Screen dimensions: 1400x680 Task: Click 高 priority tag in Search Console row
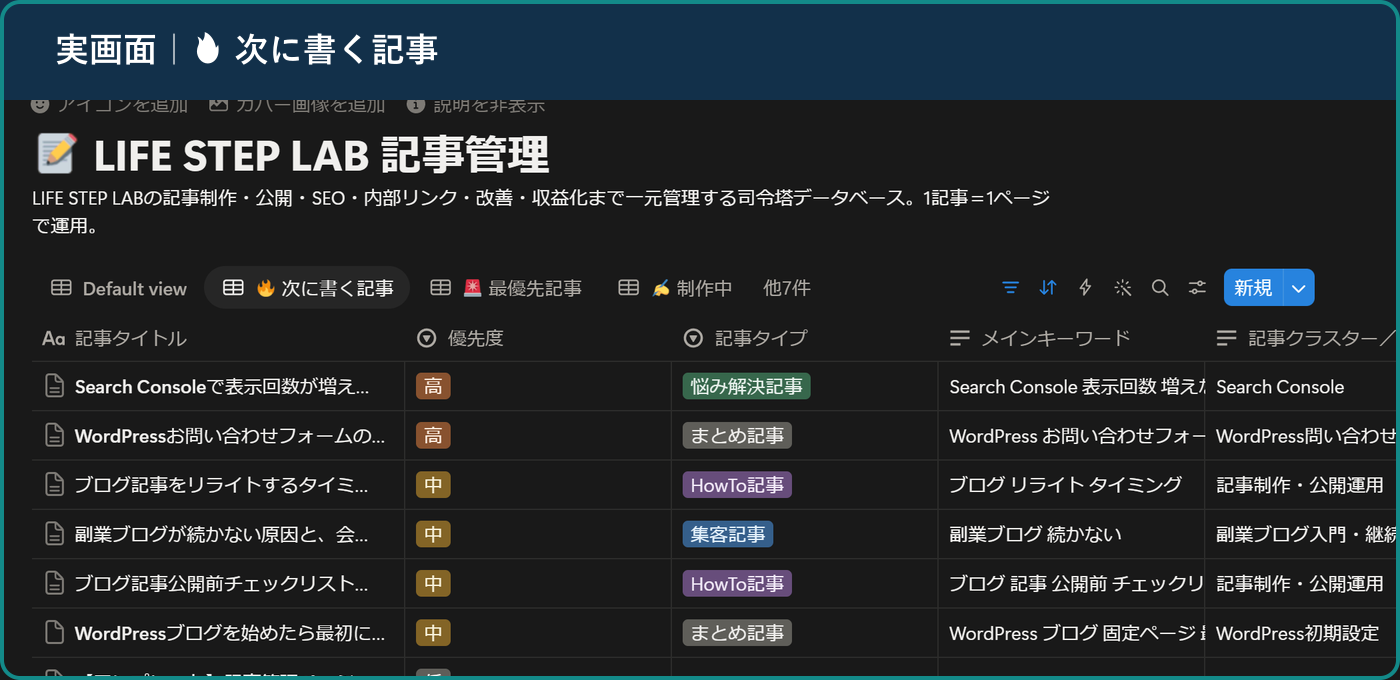coord(433,387)
